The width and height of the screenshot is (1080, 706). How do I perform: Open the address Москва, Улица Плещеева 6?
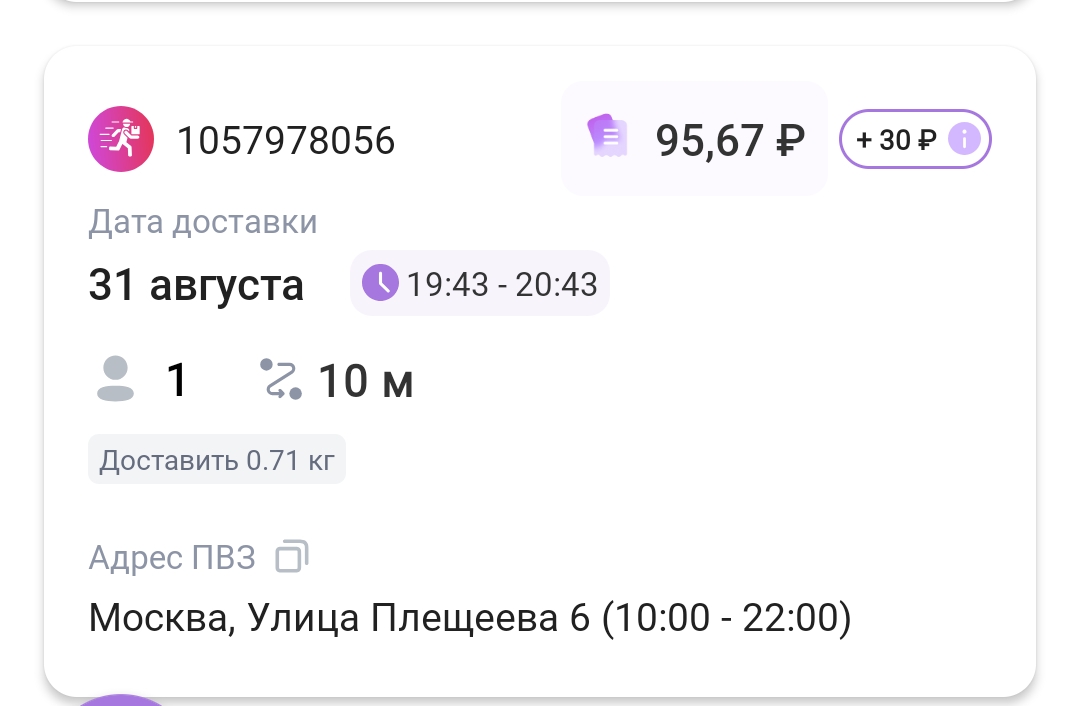469,618
